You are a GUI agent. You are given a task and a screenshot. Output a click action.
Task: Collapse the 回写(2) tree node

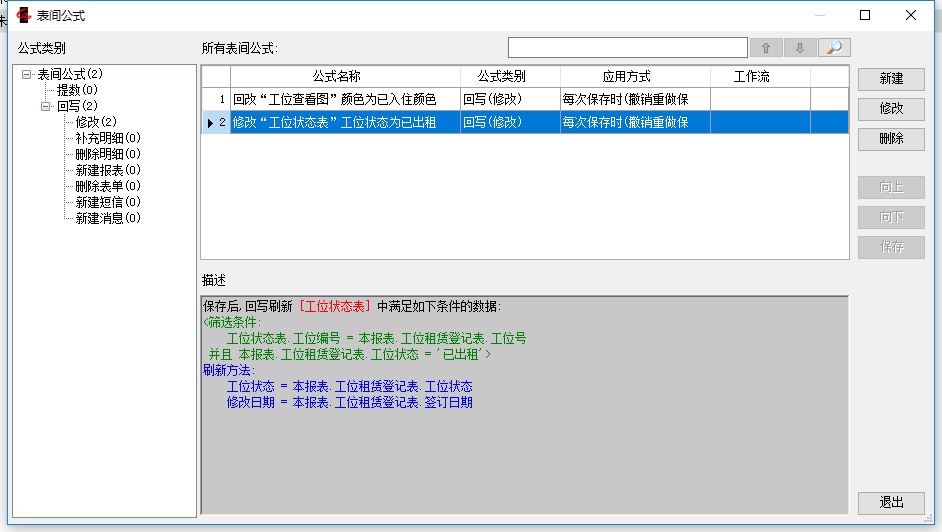click(46, 106)
